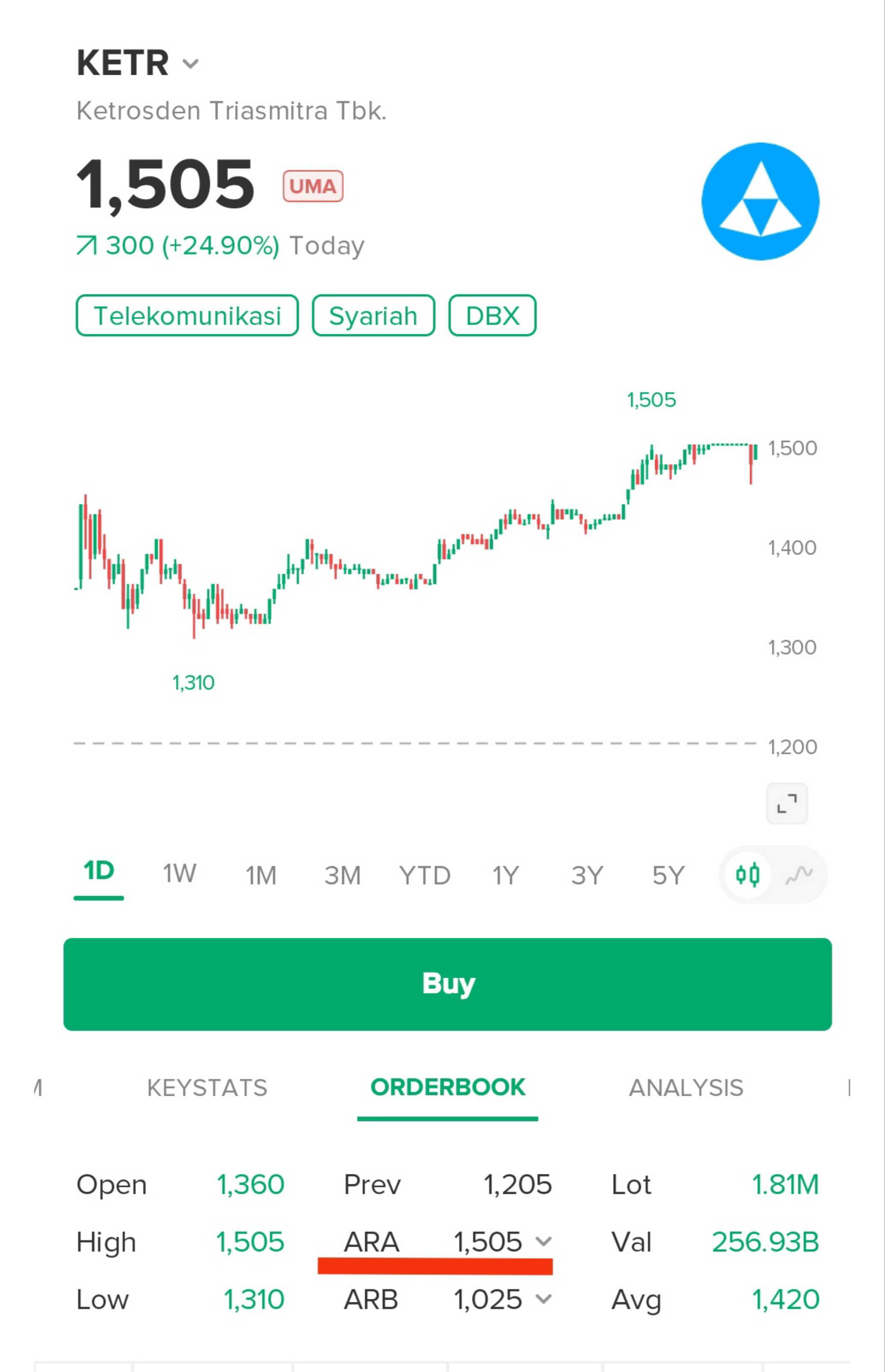Expand the chart to fullscreen

point(787,803)
